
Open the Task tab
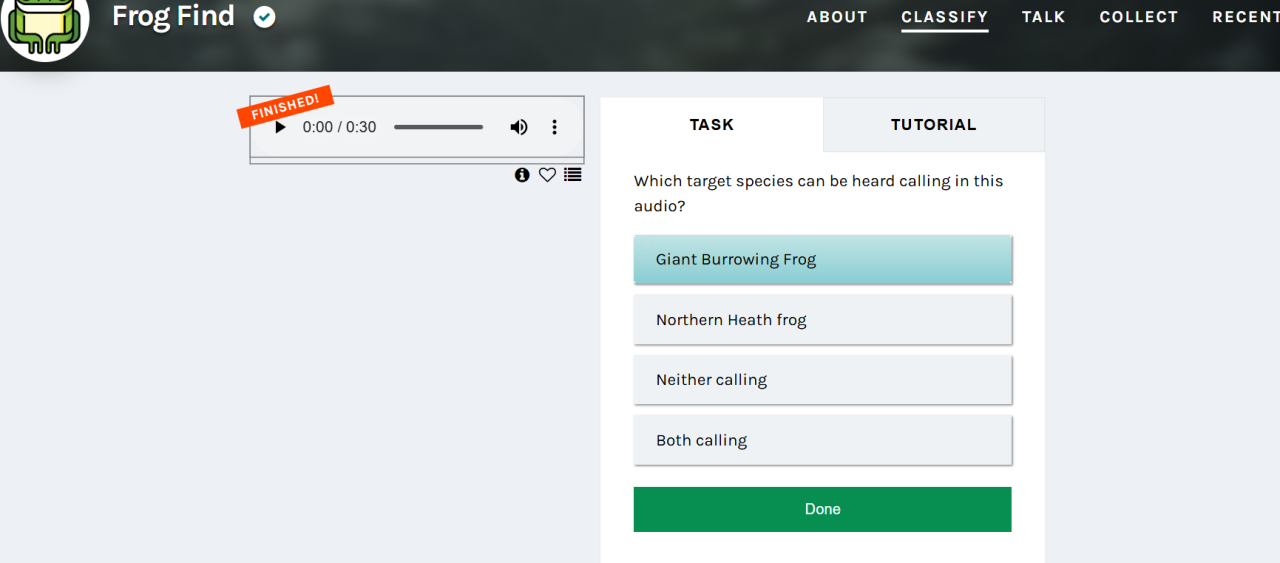[712, 125]
